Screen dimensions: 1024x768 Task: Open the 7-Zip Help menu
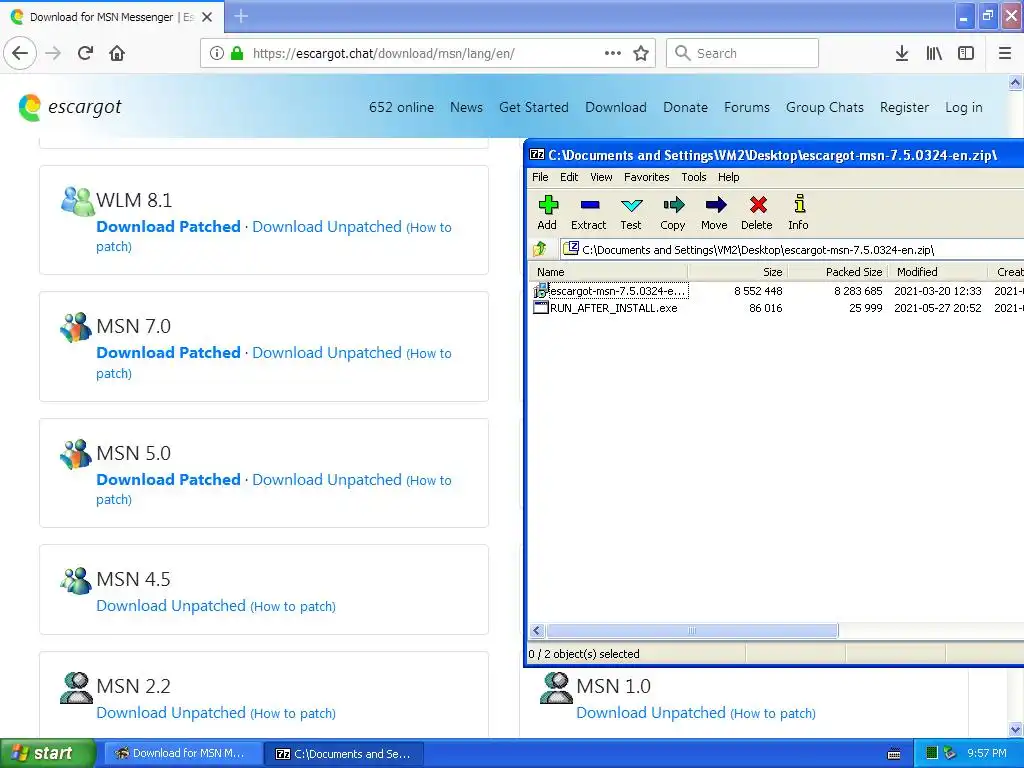(x=728, y=177)
